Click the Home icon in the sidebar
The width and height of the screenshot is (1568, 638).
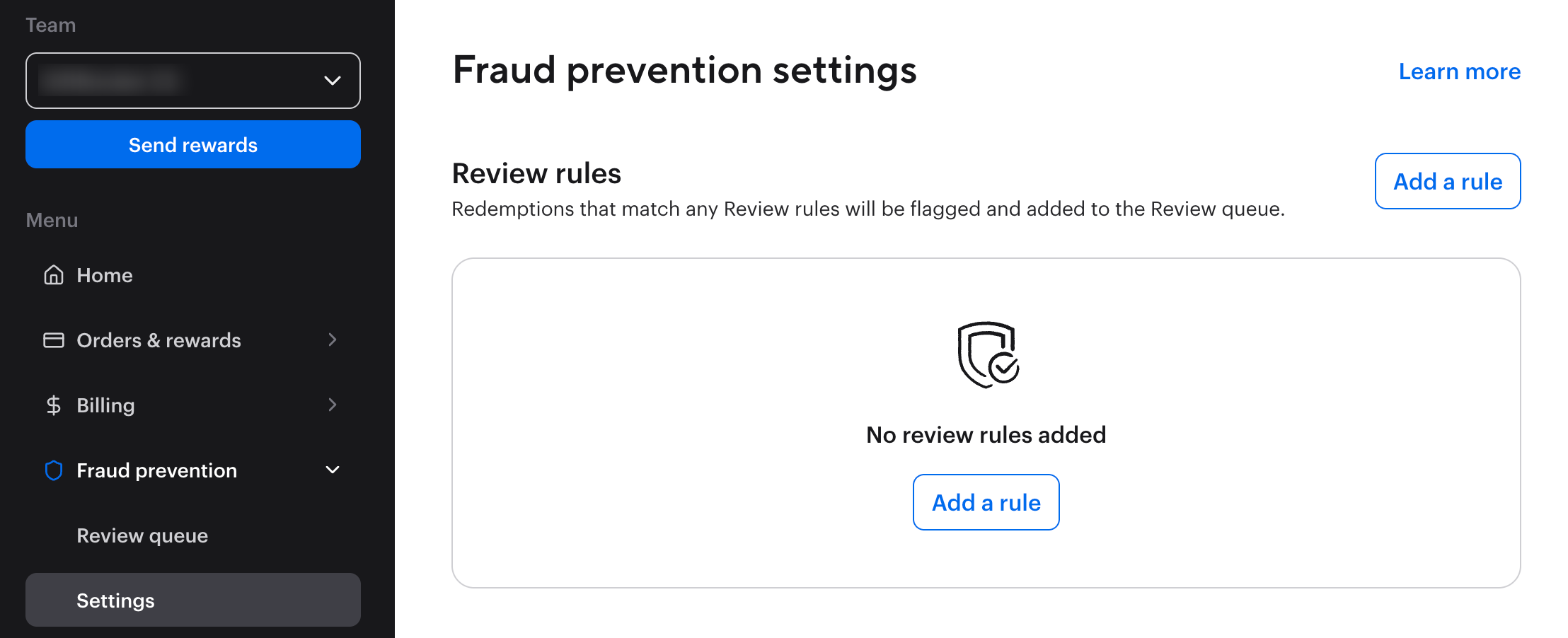(53, 276)
